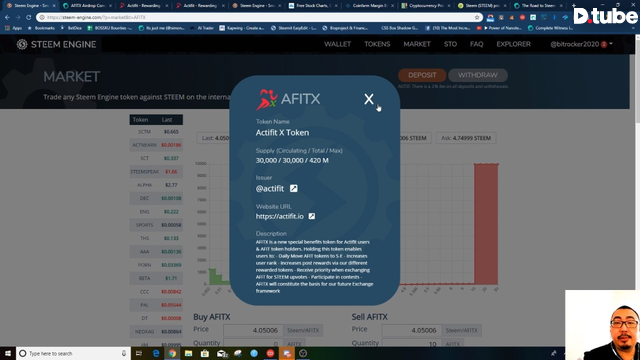Click the Steem Engine gear logo

(x=22, y=44)
